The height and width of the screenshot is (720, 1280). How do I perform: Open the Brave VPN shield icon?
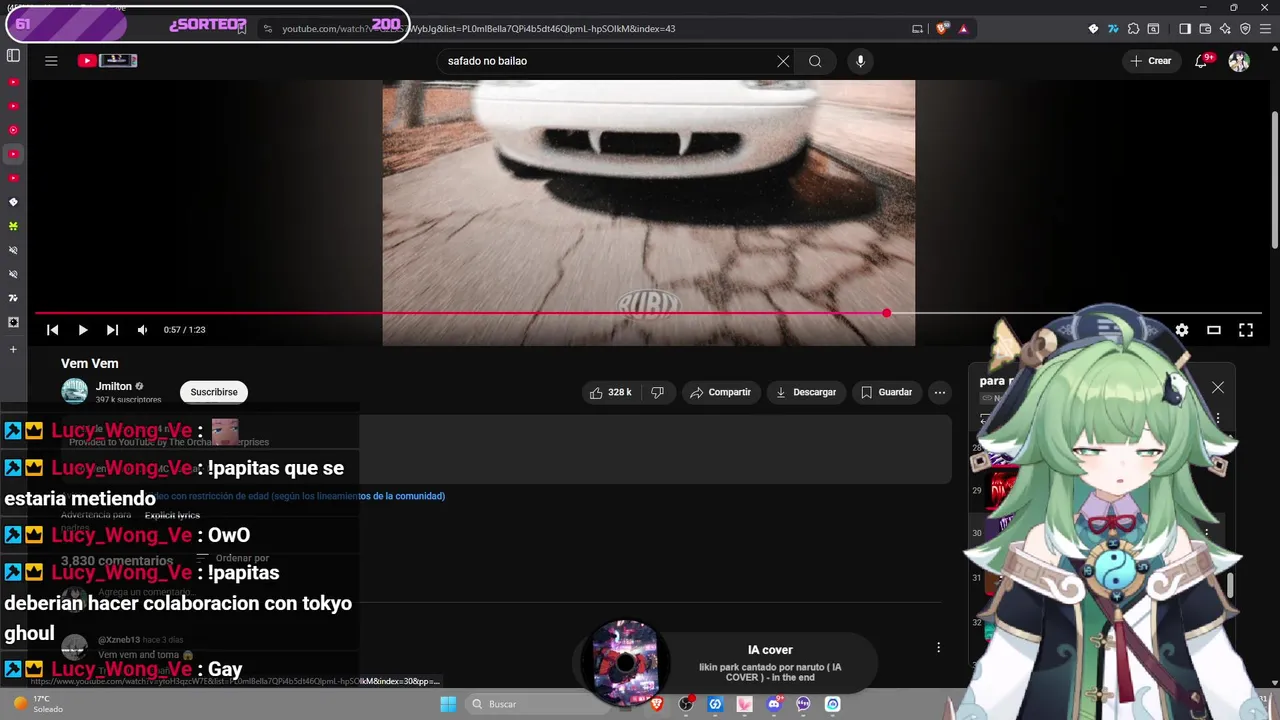[1245, 29]
